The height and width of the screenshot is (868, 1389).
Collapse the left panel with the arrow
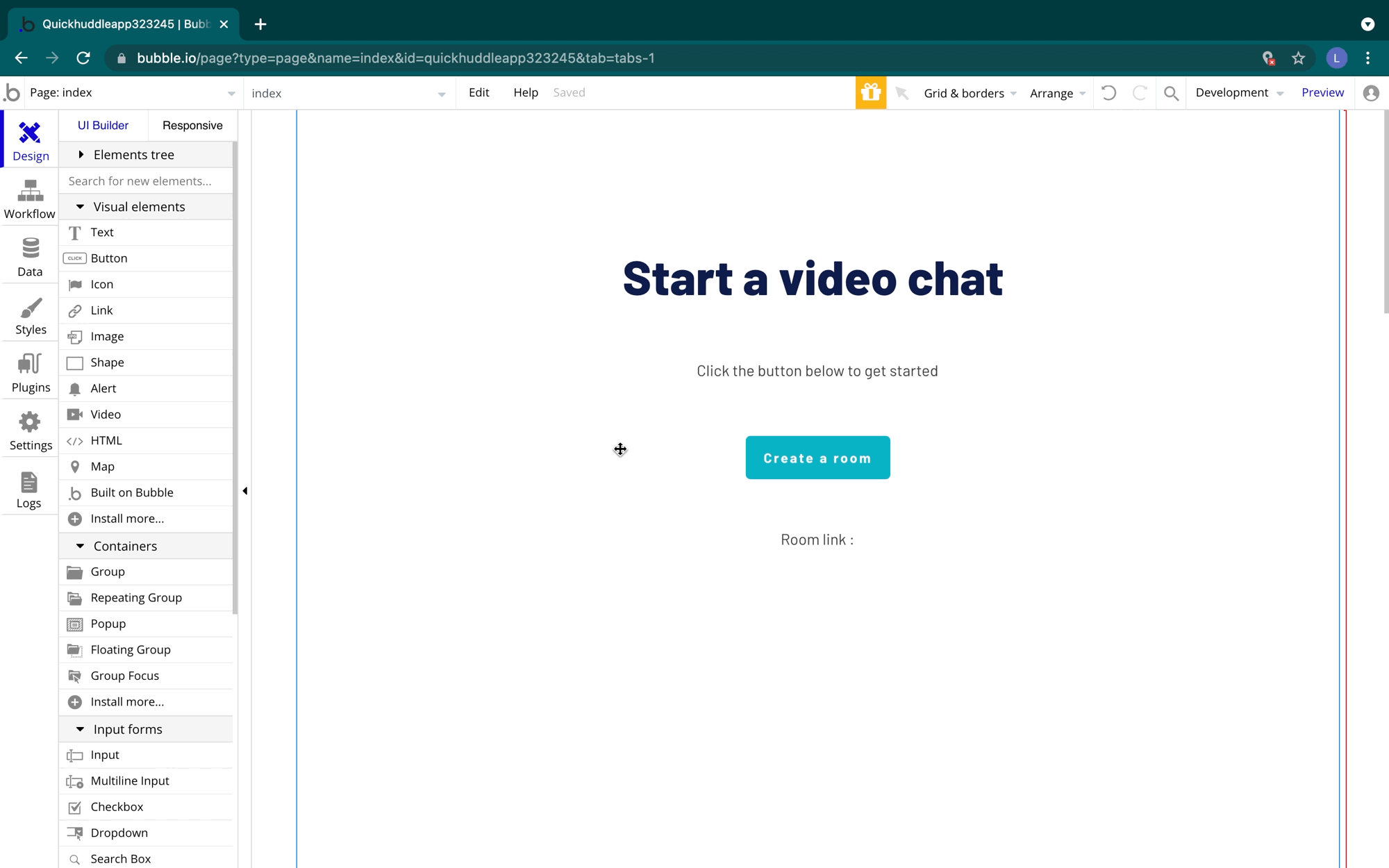pyautogui.click(x=244, y=492)
